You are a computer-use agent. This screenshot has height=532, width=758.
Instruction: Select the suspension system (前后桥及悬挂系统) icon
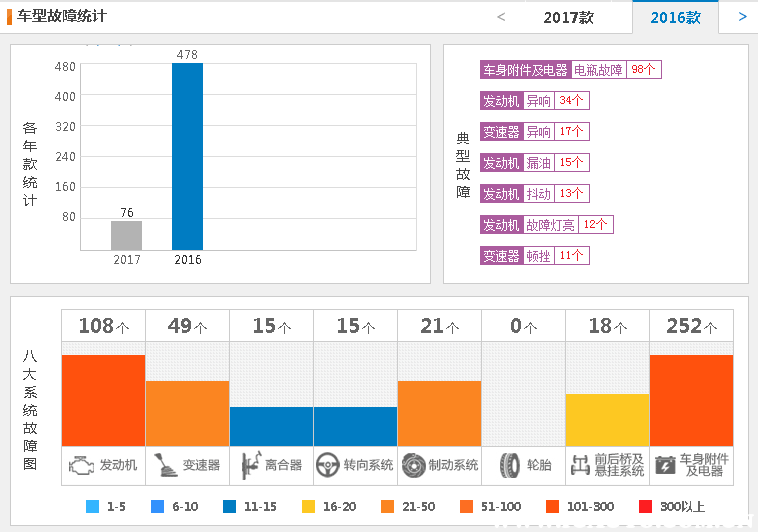tap(579, 465)
